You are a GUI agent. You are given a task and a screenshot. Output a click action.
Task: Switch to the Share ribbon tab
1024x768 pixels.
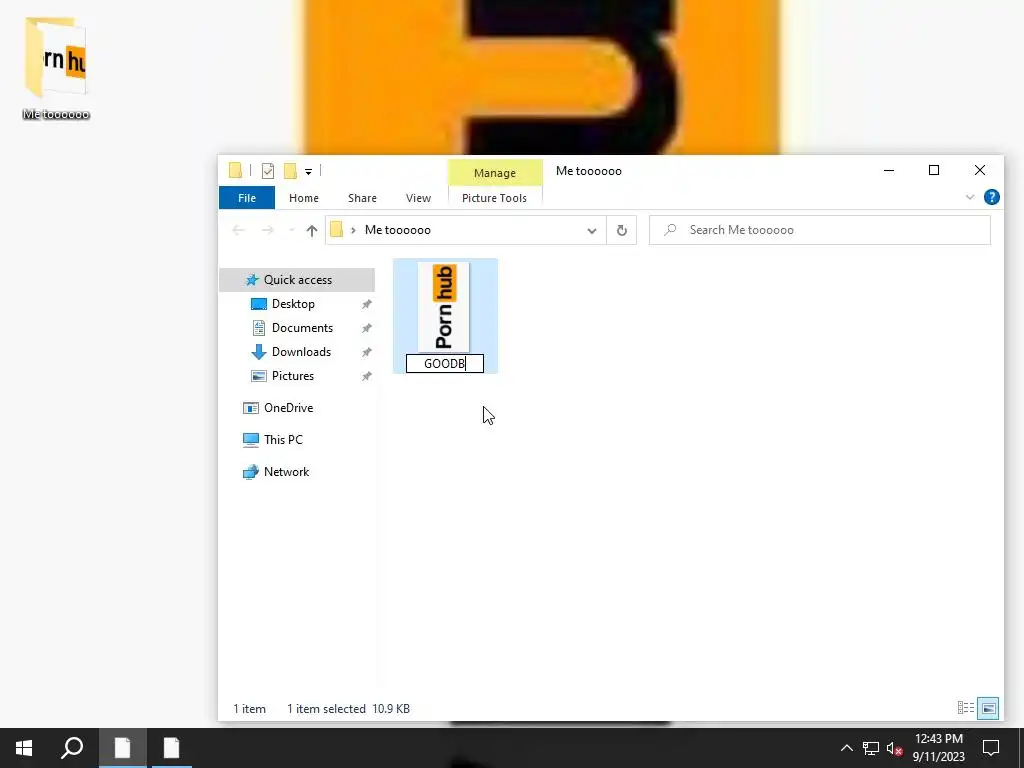click(x=362, y=198)
